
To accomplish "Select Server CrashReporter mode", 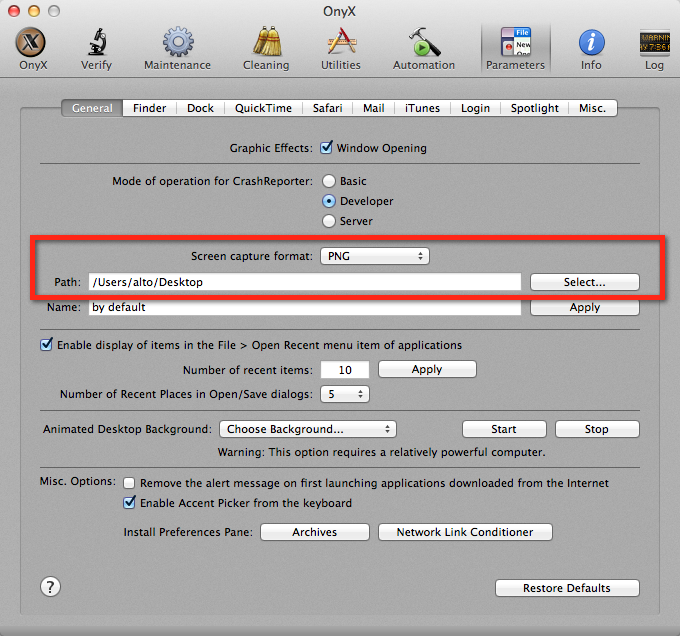I will (x=329, y=221).
